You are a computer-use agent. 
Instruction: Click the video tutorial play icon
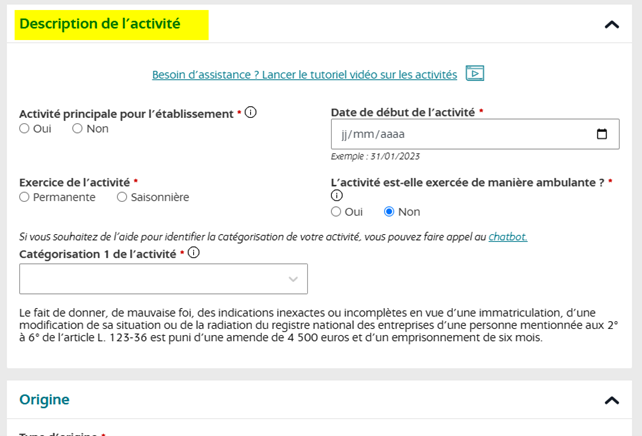(475, 73)
